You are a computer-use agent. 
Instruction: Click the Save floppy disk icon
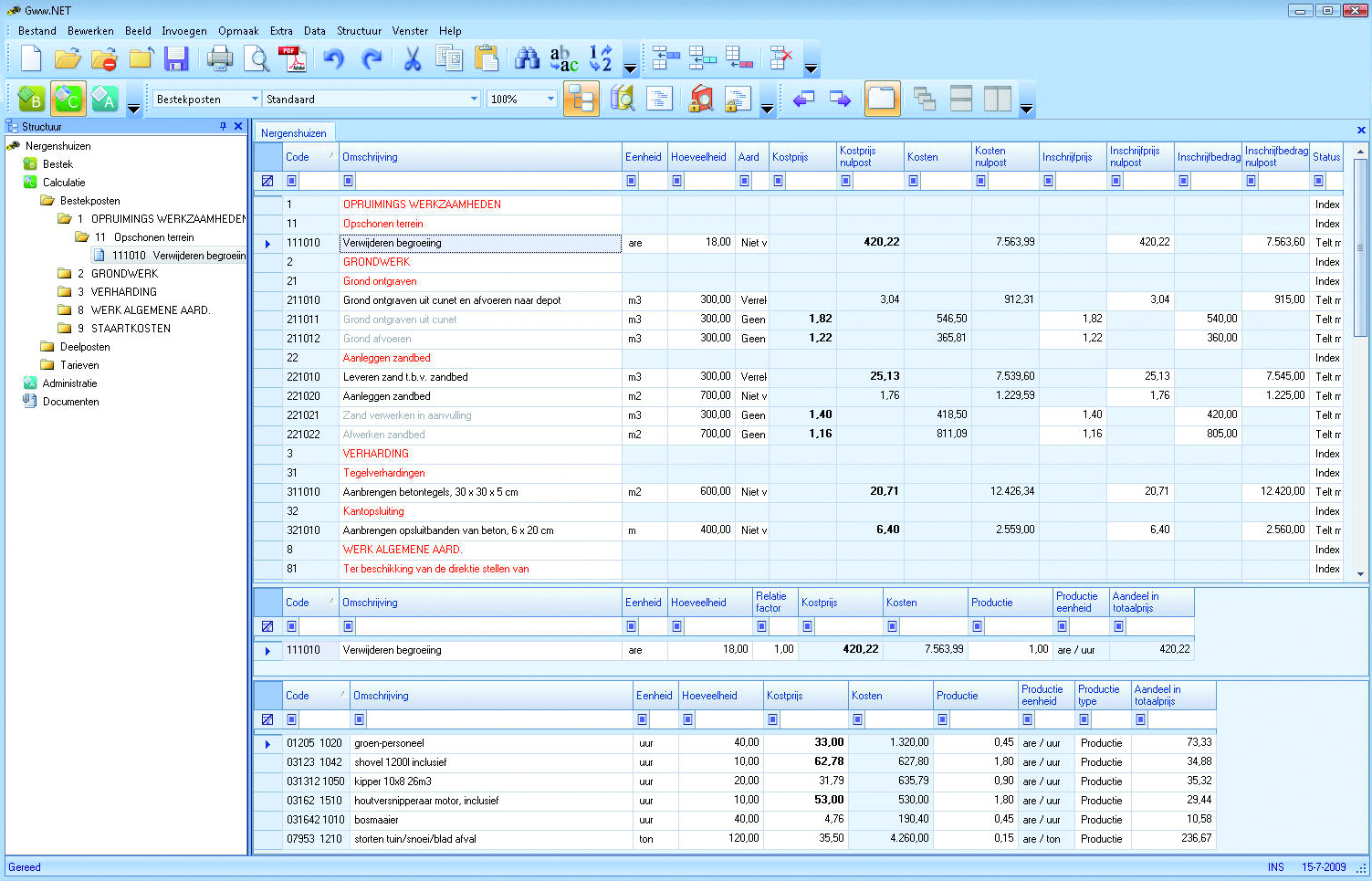click(x=175, y=59)
